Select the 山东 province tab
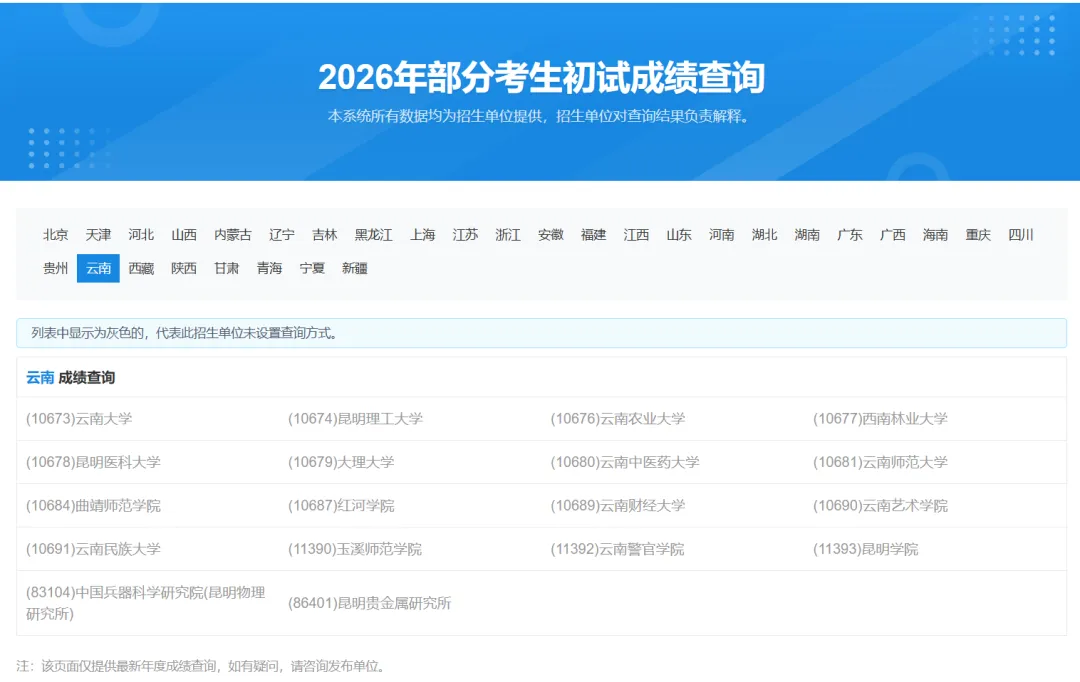1080x682 pixels. point(678,235)
